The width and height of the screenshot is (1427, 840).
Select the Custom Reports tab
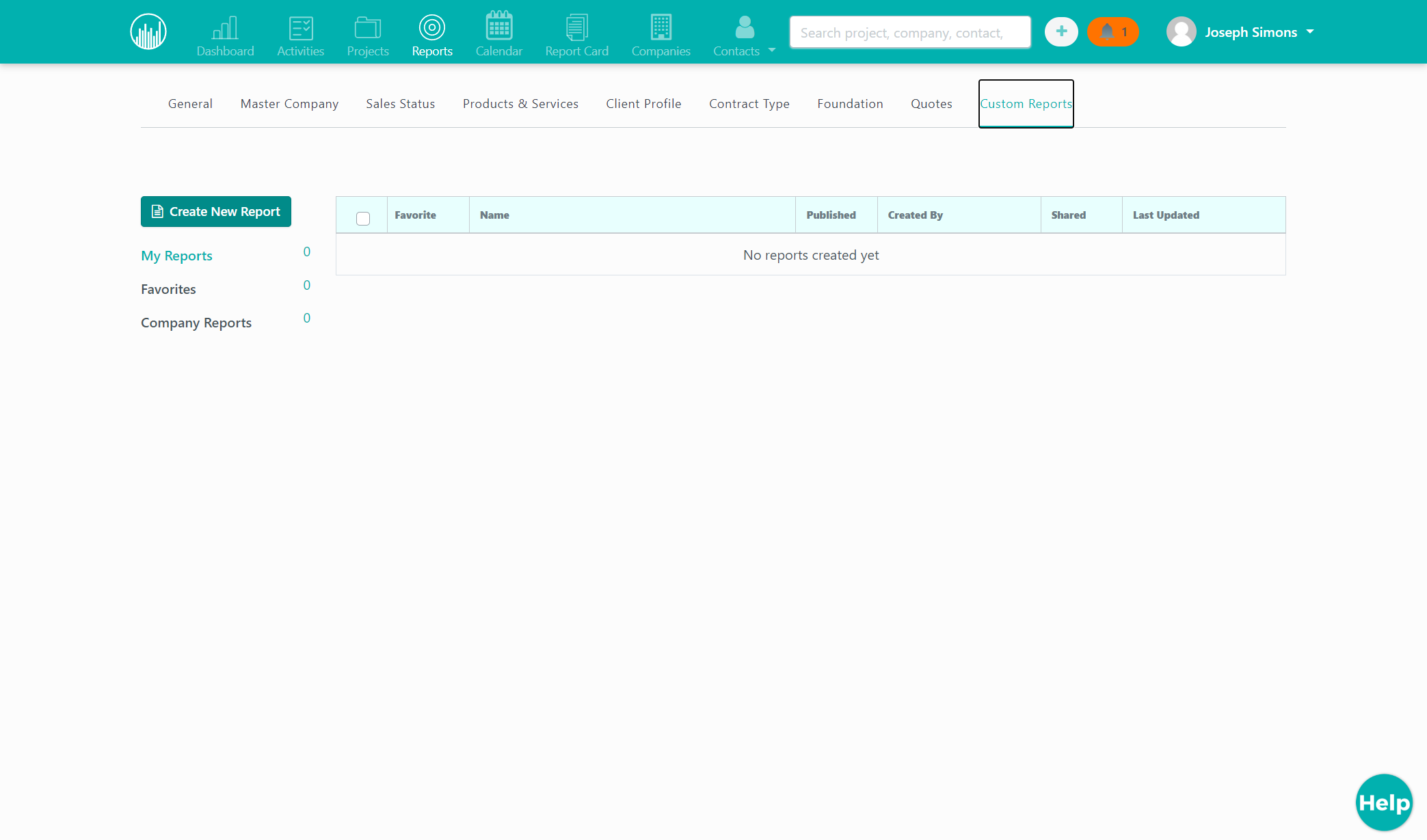1026,104
